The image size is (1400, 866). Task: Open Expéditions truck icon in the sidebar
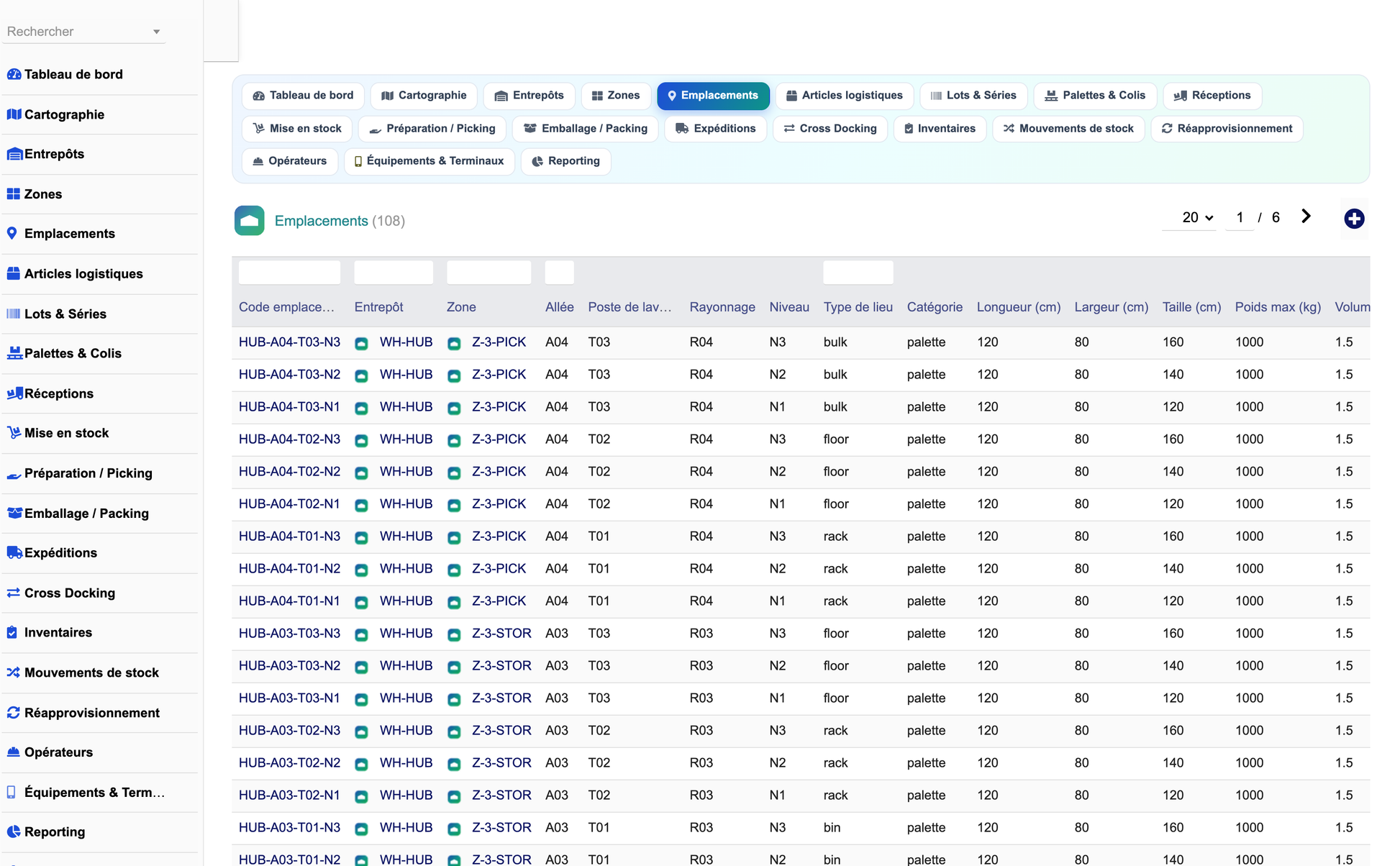pos(14,552)
